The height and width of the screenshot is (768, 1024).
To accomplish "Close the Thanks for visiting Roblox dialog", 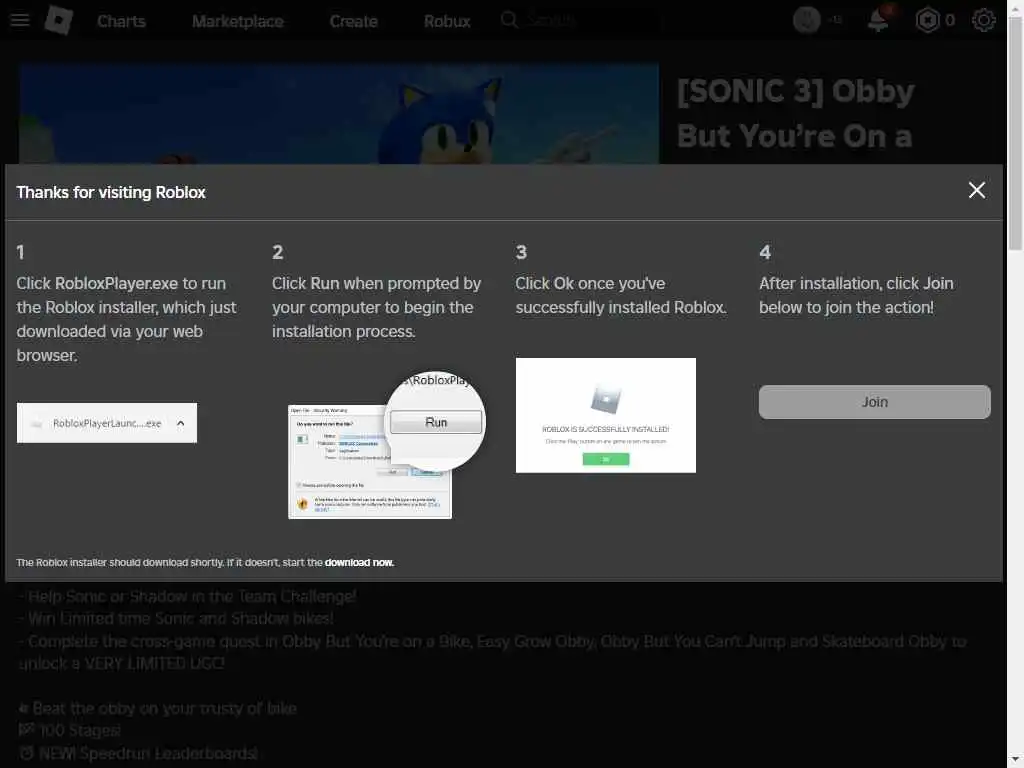I will (976, 190).
